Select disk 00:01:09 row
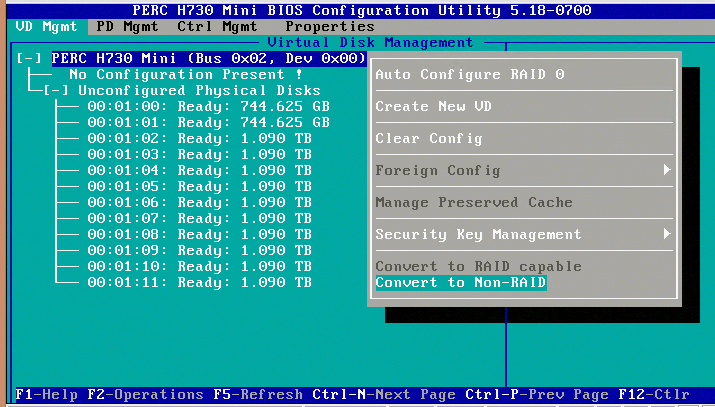This screenshot has width=715, height=407. [199, 250]
